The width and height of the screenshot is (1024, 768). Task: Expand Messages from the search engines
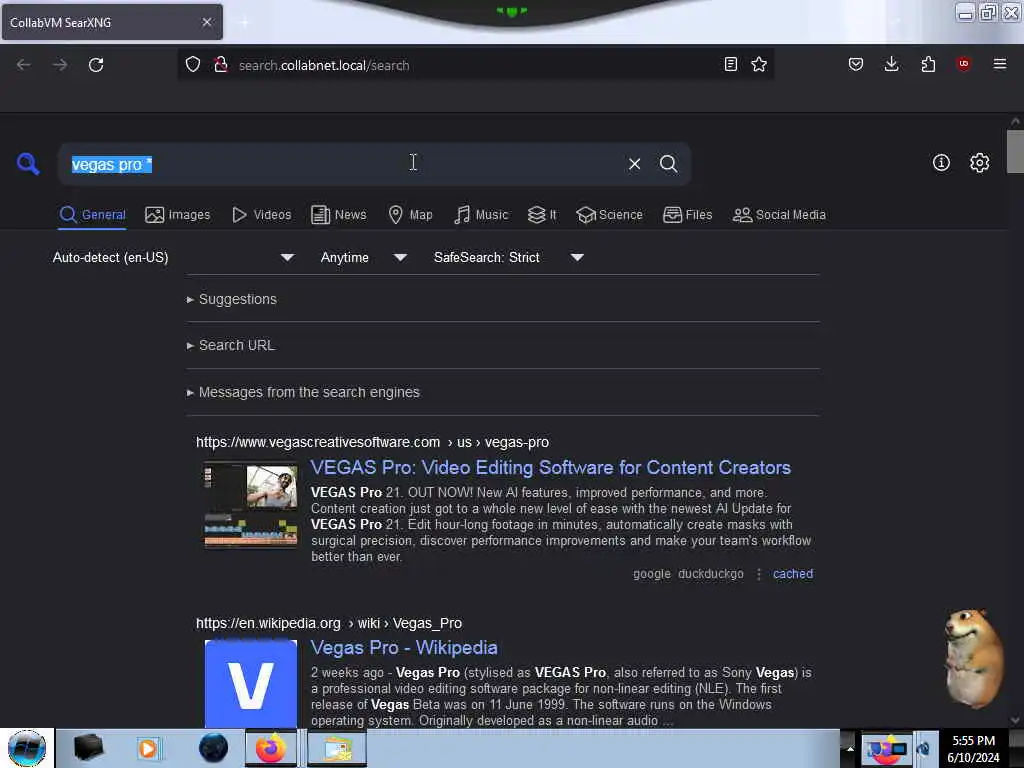[303, 392]
